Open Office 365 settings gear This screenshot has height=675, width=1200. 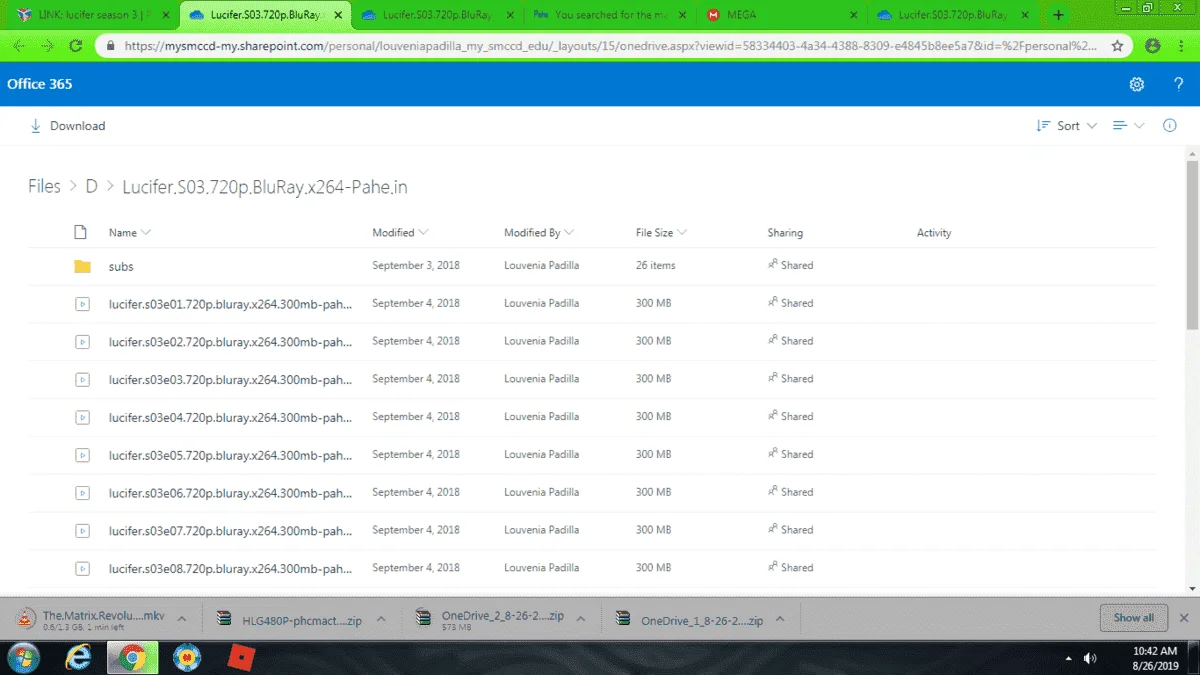(1136, 84)
